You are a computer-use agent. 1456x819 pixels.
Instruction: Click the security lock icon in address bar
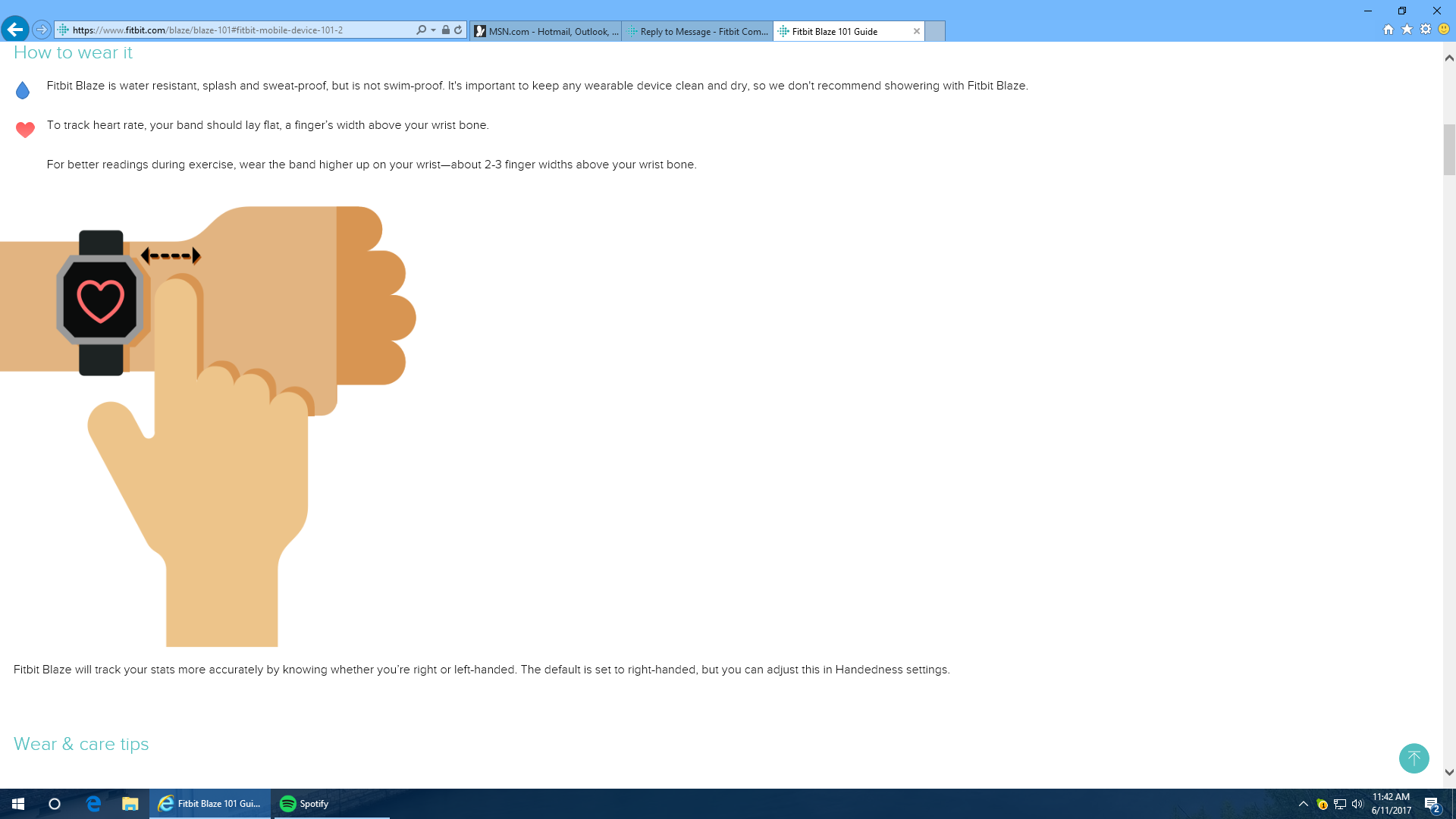(x=446, y=30)
